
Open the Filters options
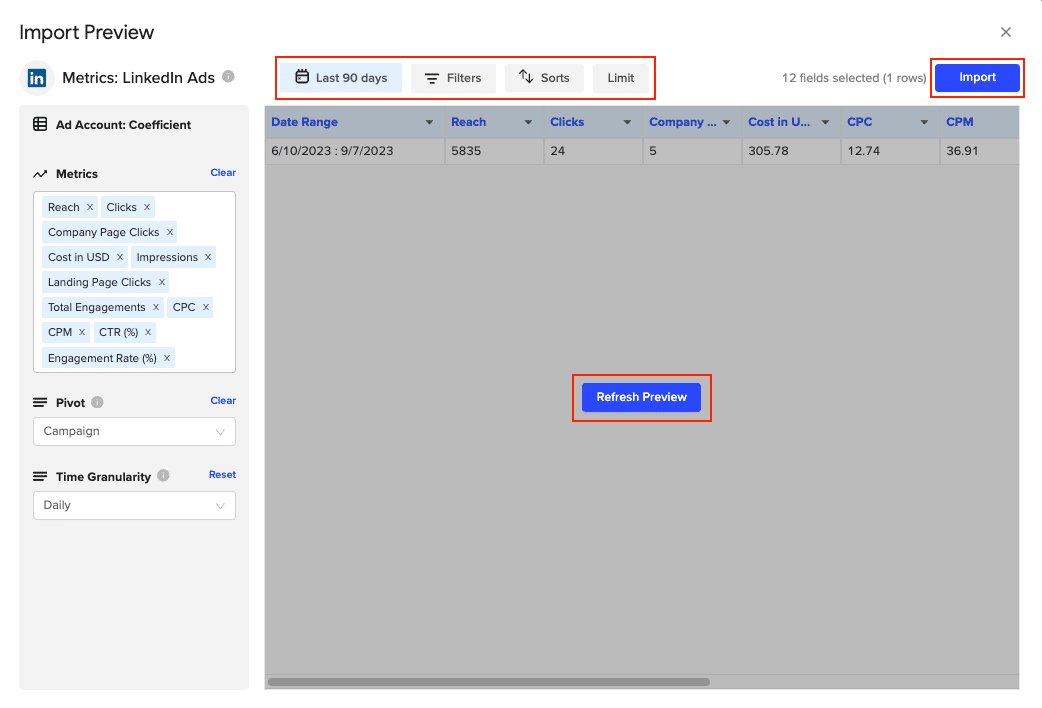click(x=453, y=78)
